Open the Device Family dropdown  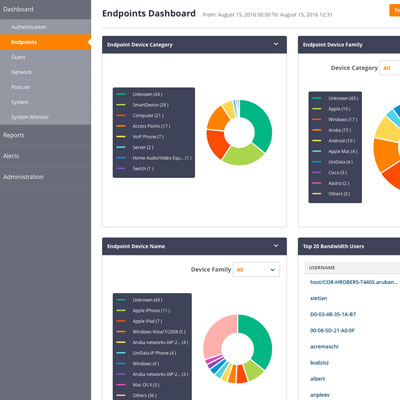256,270
